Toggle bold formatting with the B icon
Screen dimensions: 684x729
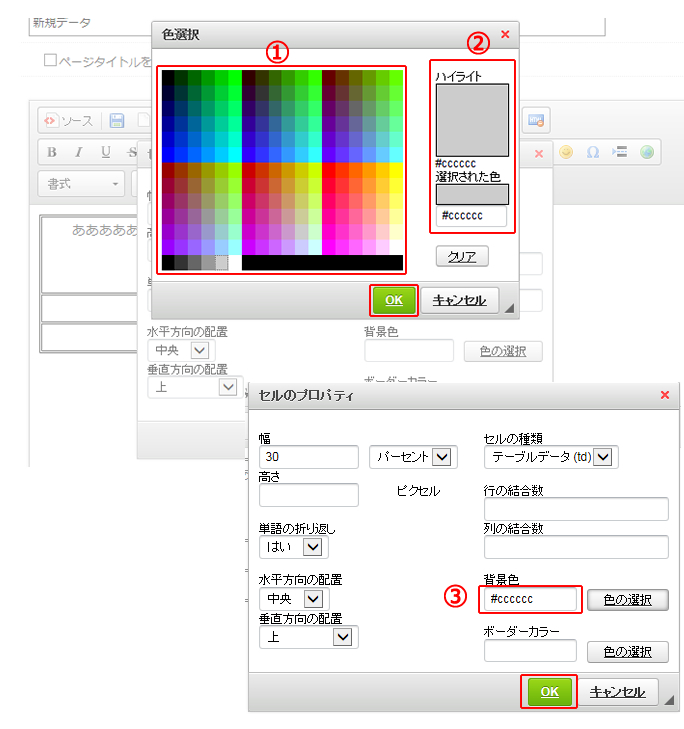tap(51, 152)
